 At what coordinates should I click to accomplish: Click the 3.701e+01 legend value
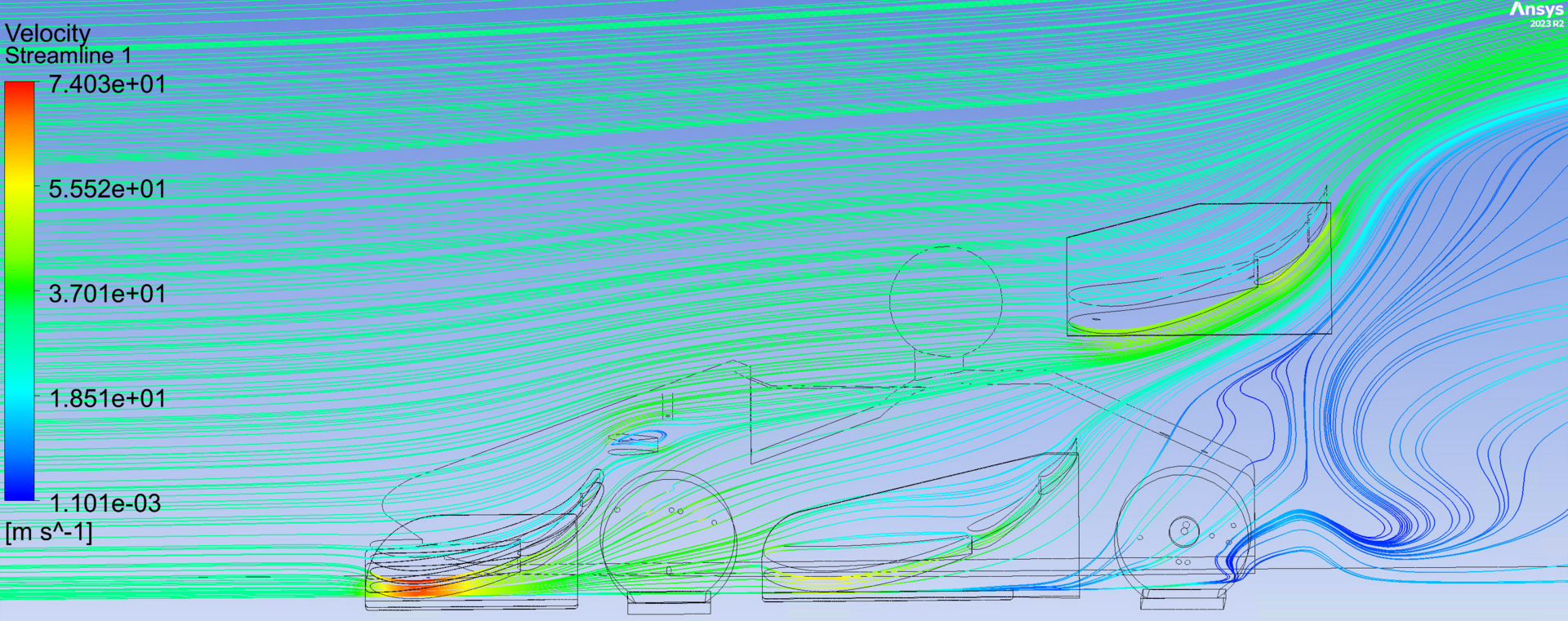107,294
